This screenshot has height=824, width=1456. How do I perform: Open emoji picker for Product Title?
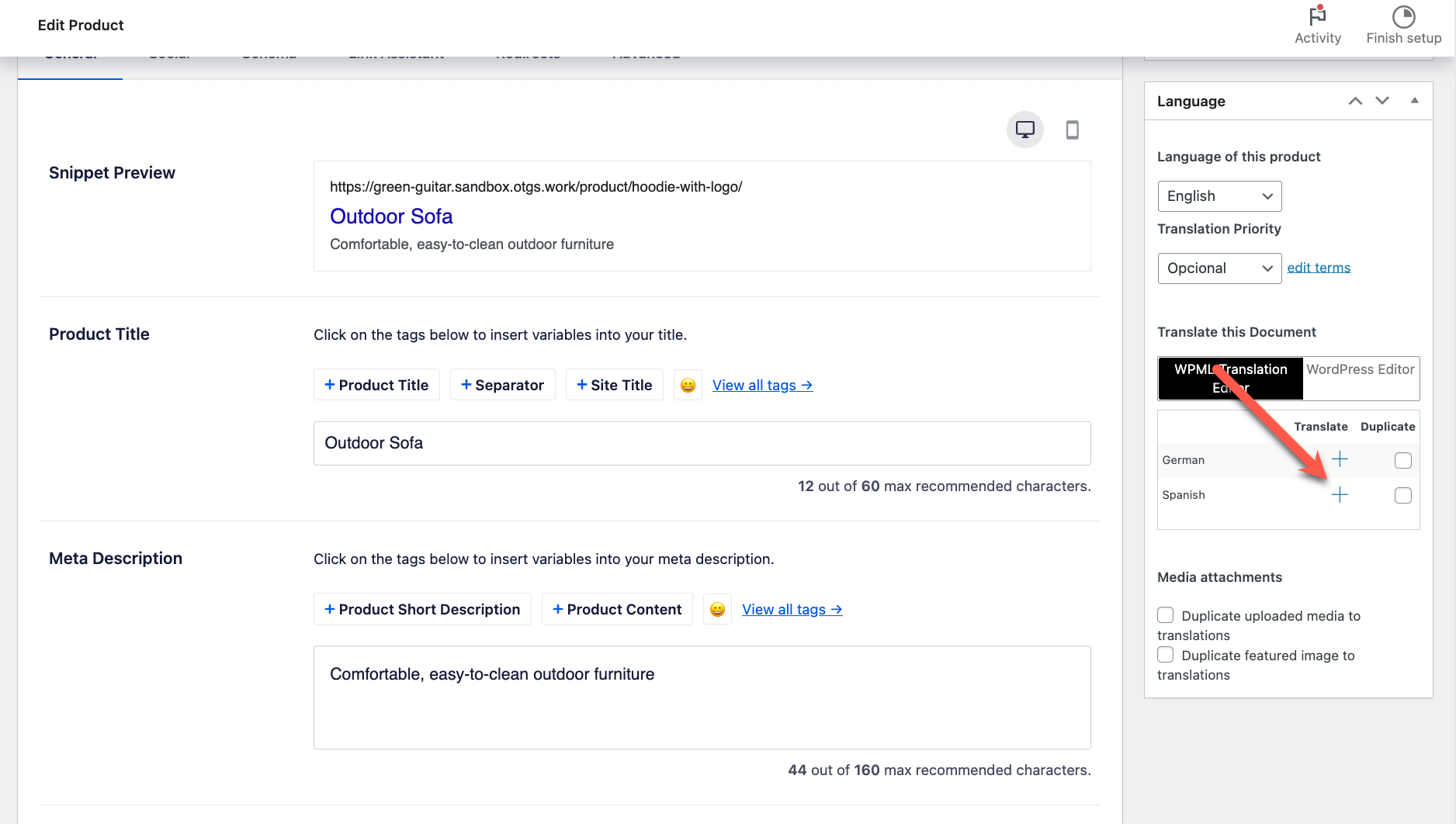tap(688, 385)
